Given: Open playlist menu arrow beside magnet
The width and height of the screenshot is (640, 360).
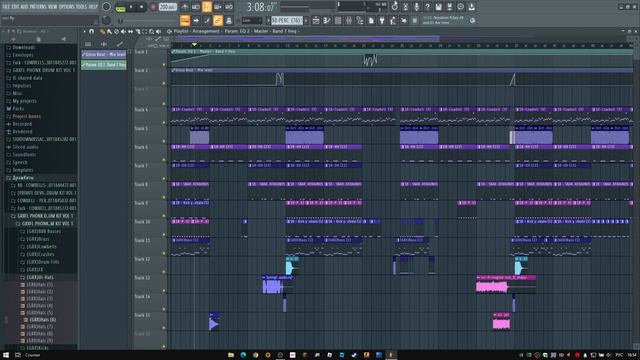Looking at the screenshot, I should click(84, 31).
